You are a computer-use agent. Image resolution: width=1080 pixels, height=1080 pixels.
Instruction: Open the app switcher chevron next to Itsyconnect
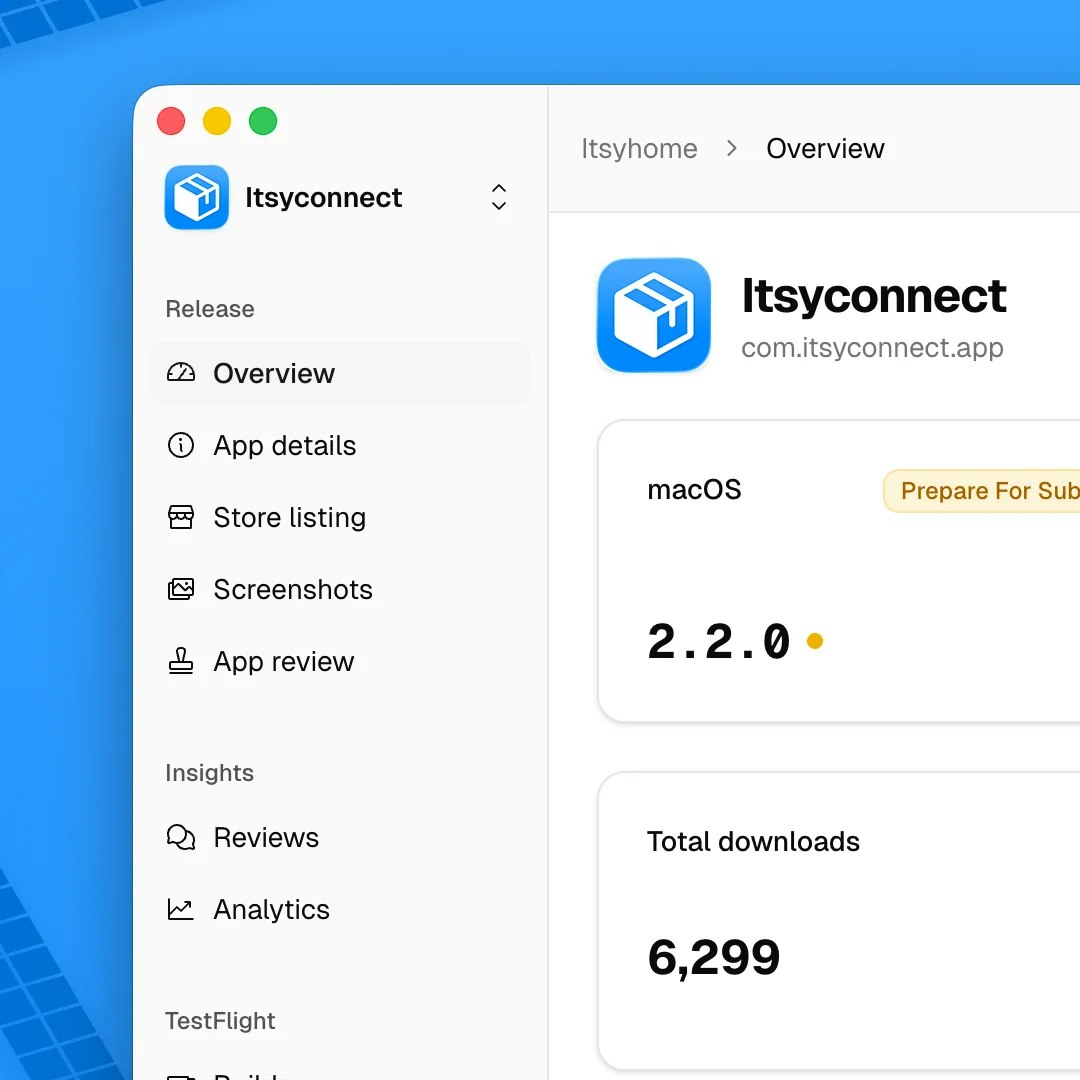tap(498, 197)
